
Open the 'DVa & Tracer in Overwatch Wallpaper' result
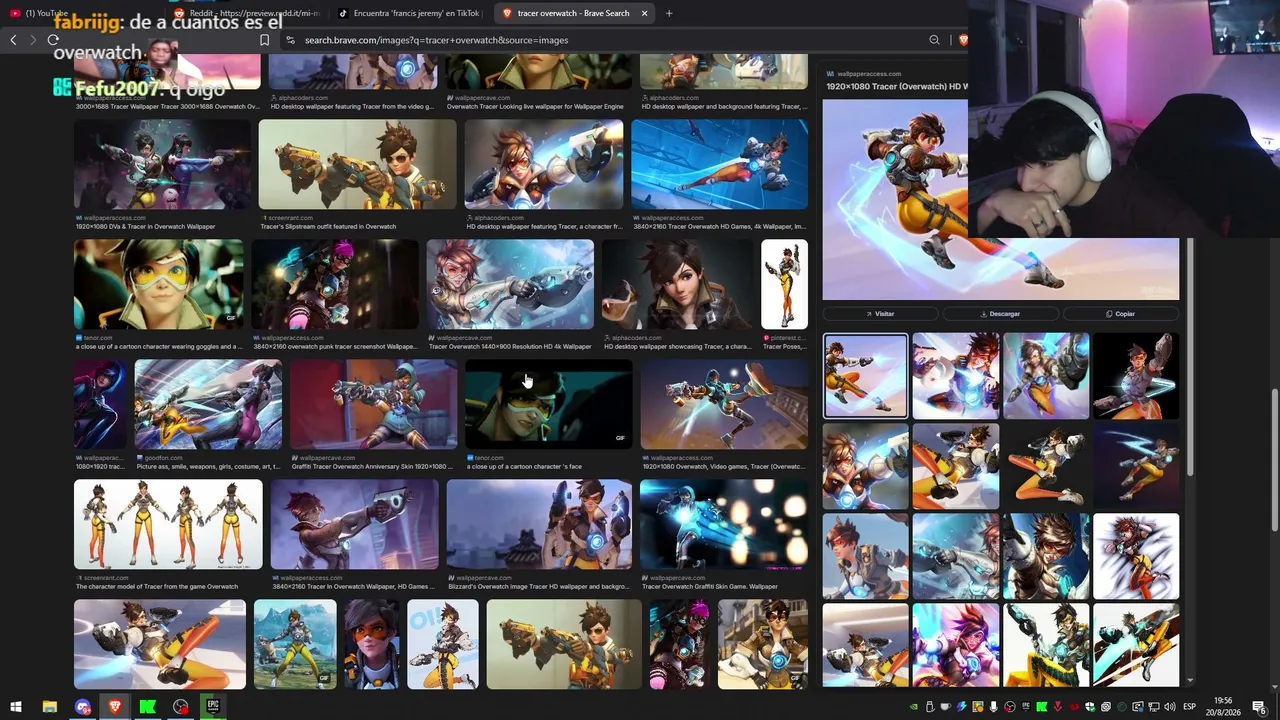pyautogui.click(x=163, y=165)
